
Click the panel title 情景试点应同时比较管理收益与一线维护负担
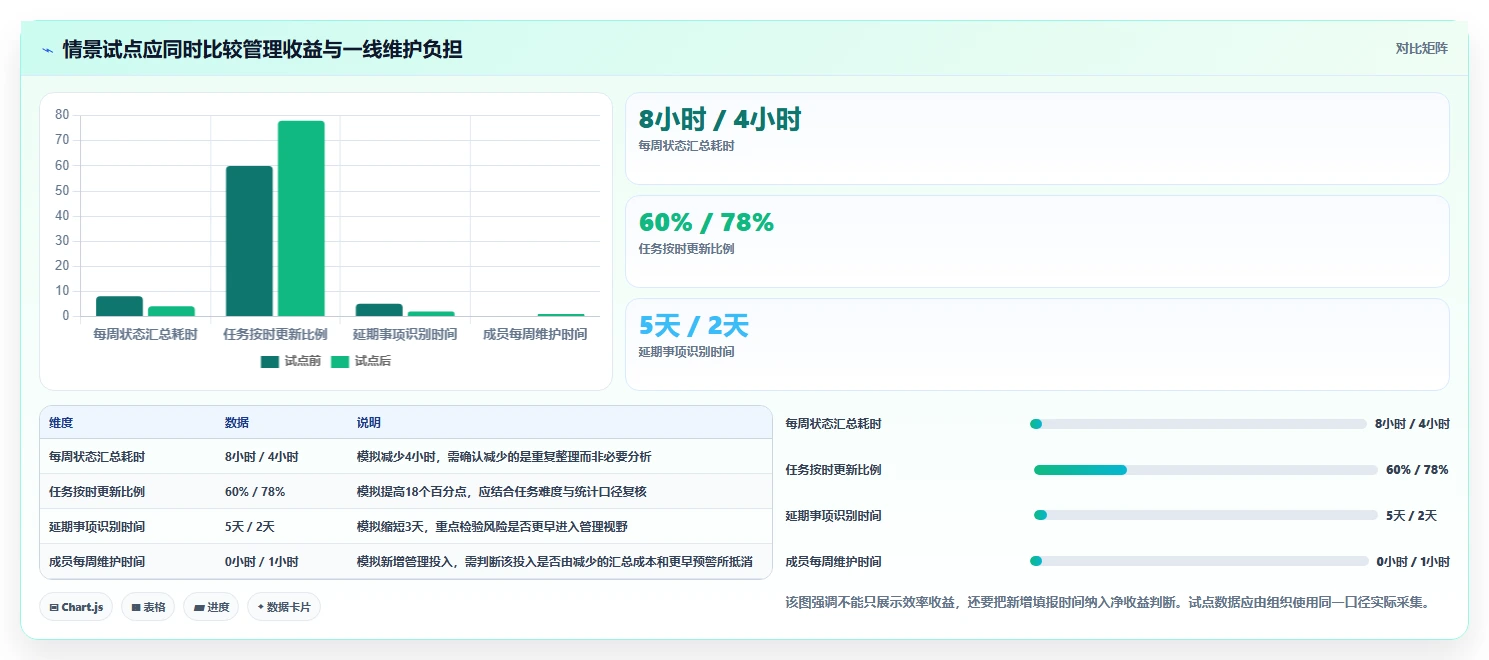tap(263, 49)
